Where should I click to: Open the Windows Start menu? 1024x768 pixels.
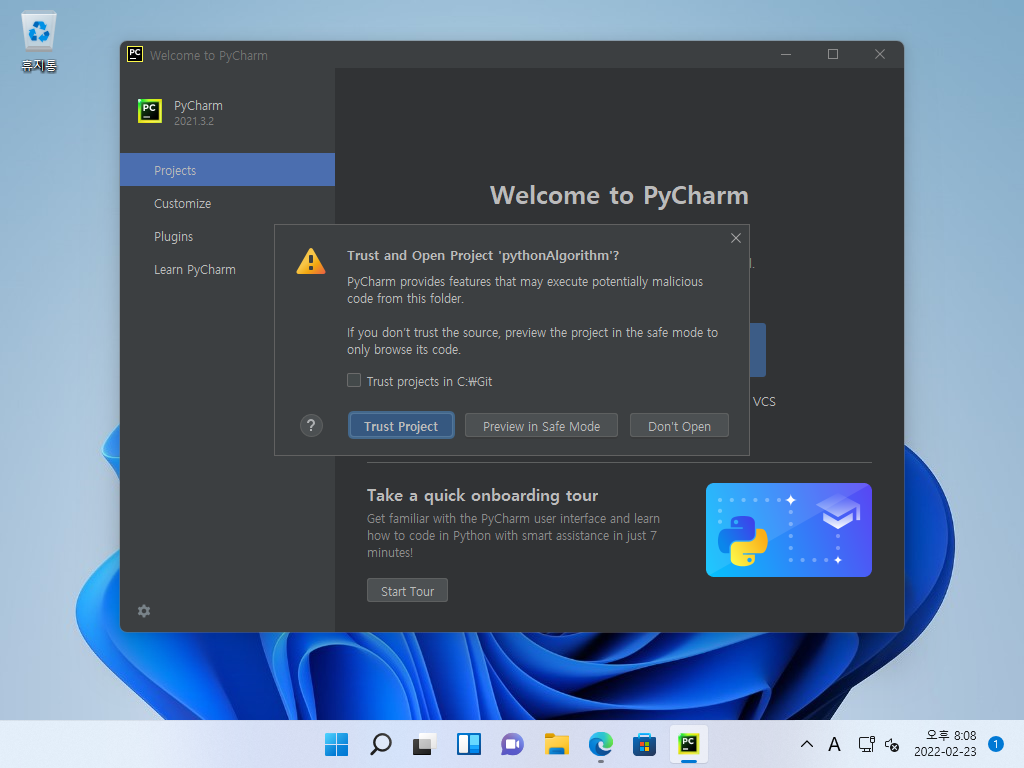pyautogui.click(x=336, y=744)
